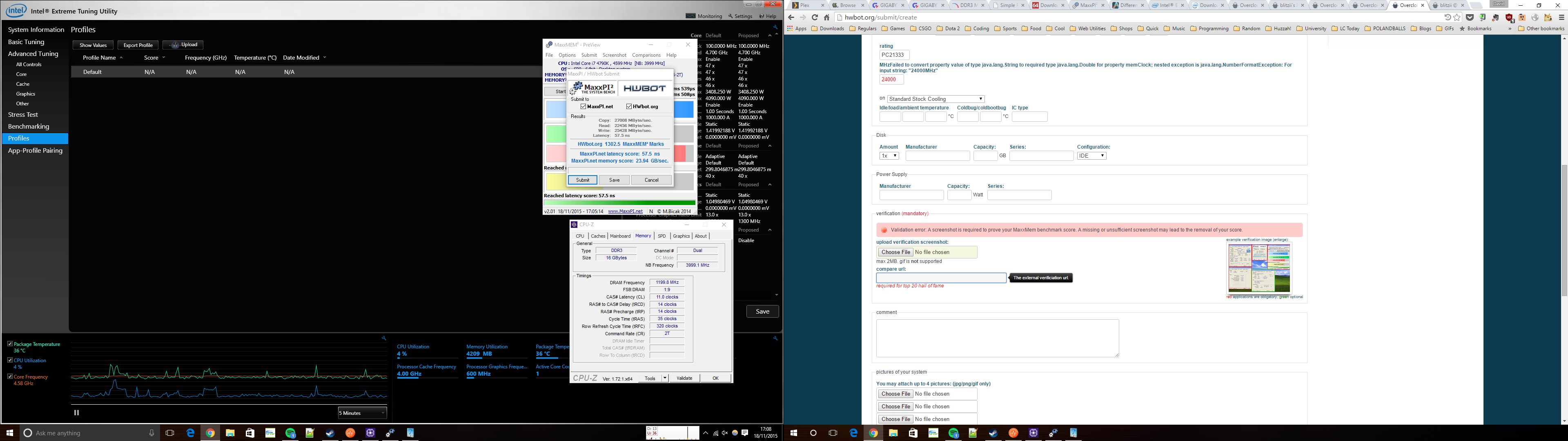
Task: Open Settings gear in Intel XTU header
Action: click(741, 16)
